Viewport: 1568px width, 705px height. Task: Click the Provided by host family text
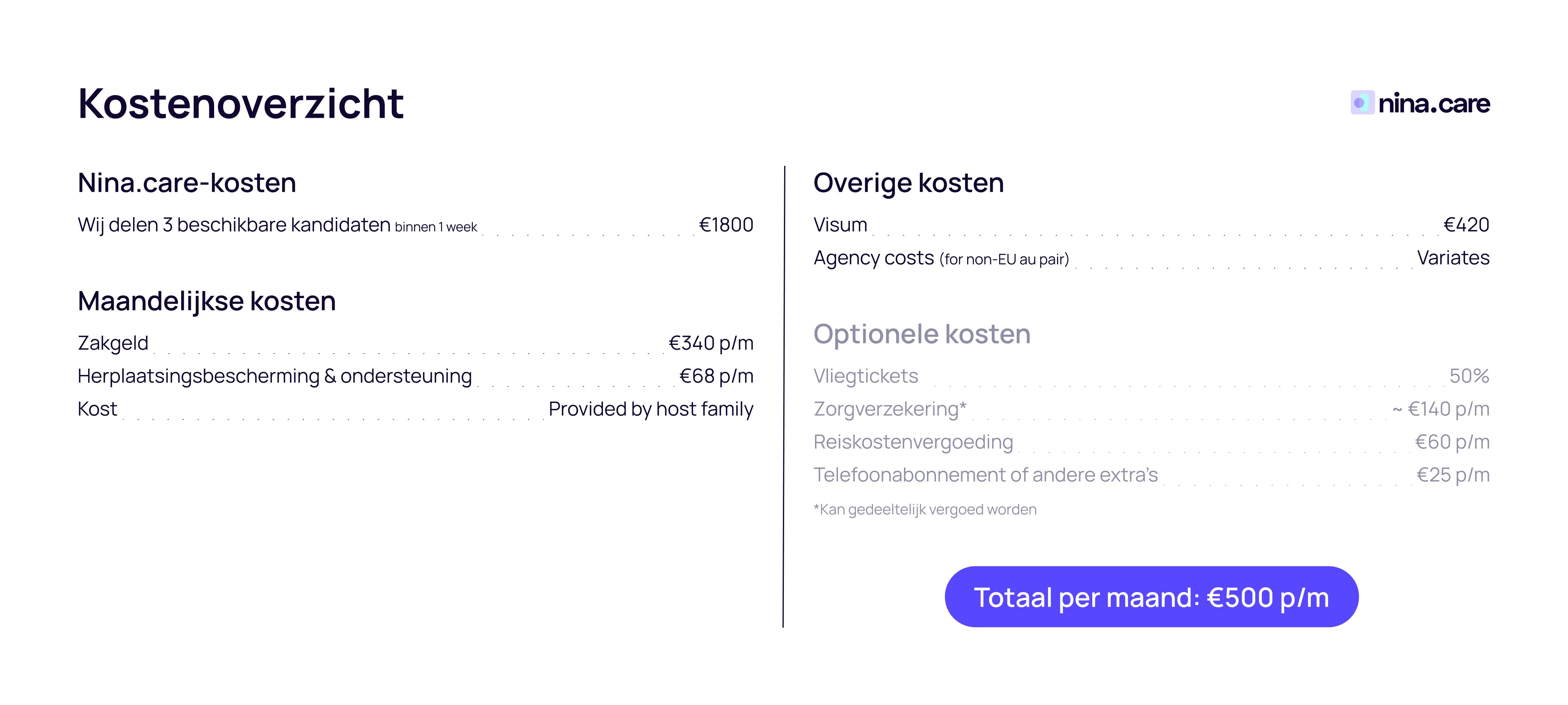click(x=650, y=409)
